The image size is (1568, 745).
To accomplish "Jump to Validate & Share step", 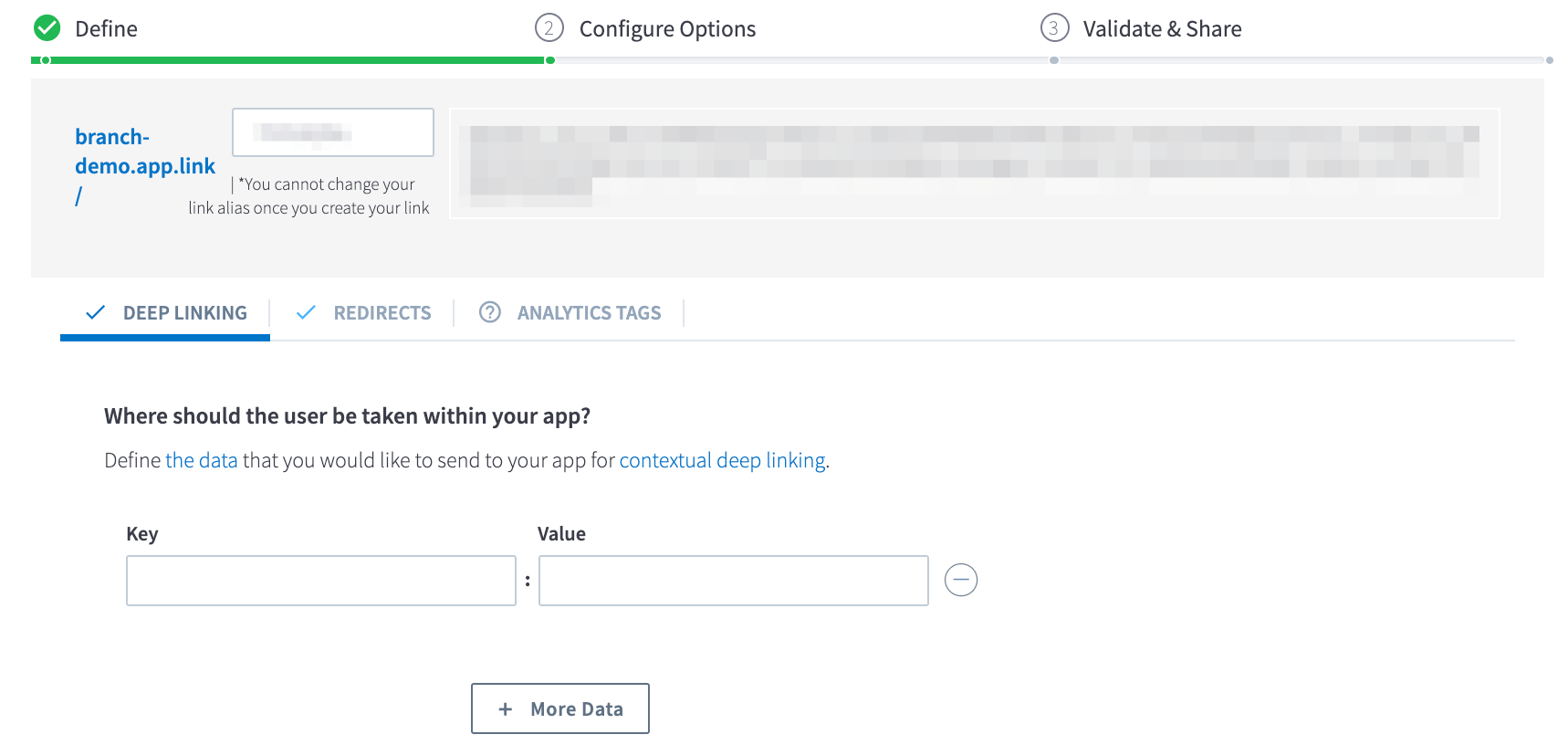I will point(1161,29).
